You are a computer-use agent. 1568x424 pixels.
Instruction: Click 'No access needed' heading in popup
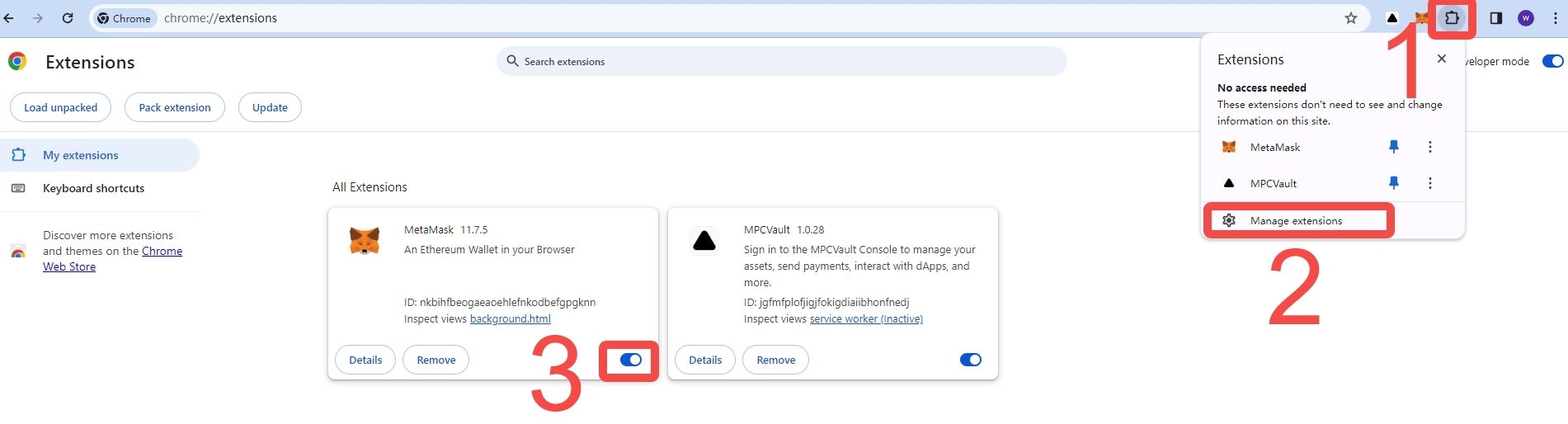click(1262, 87)
